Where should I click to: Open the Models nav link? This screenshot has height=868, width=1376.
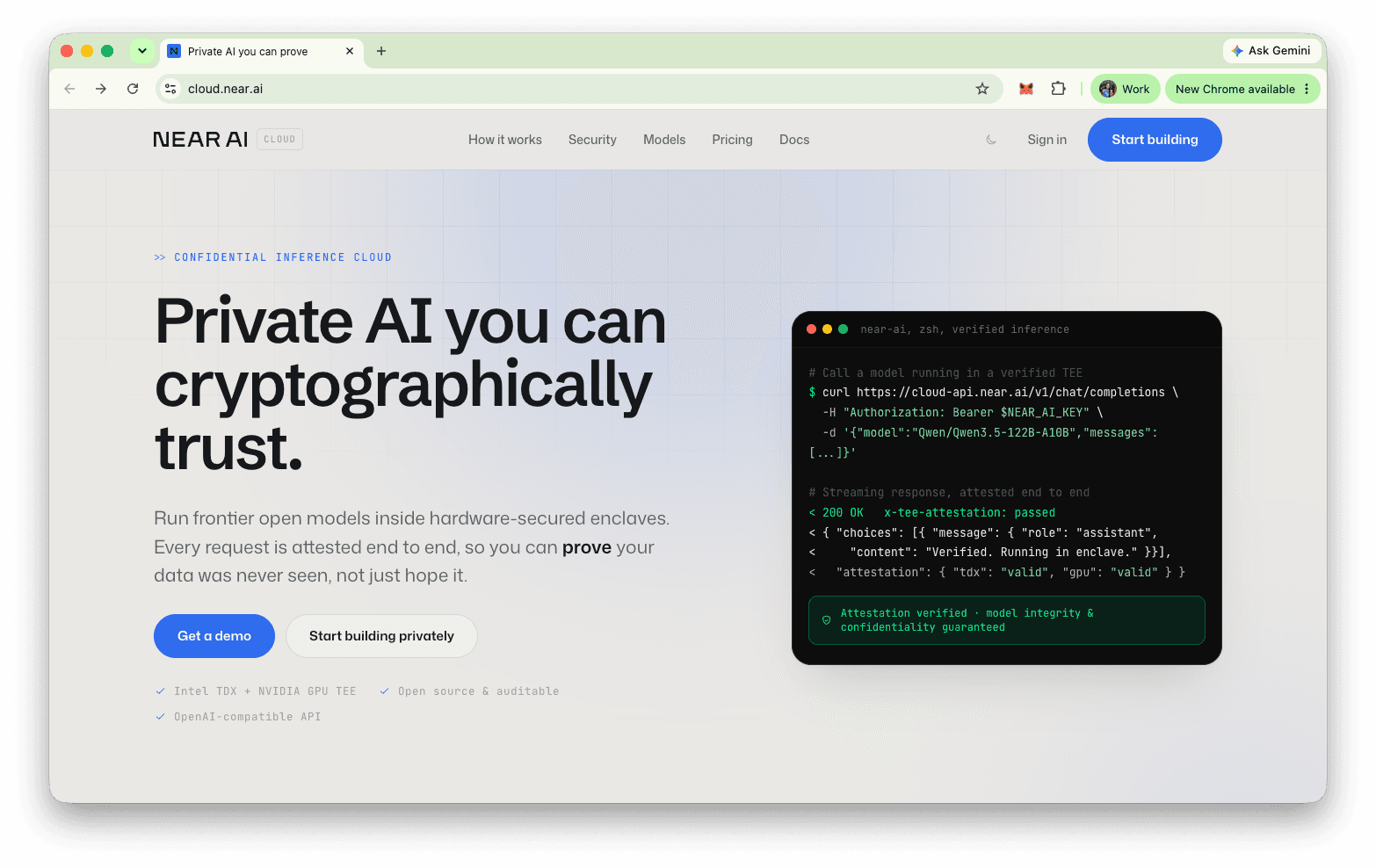[x=664, y=140]
